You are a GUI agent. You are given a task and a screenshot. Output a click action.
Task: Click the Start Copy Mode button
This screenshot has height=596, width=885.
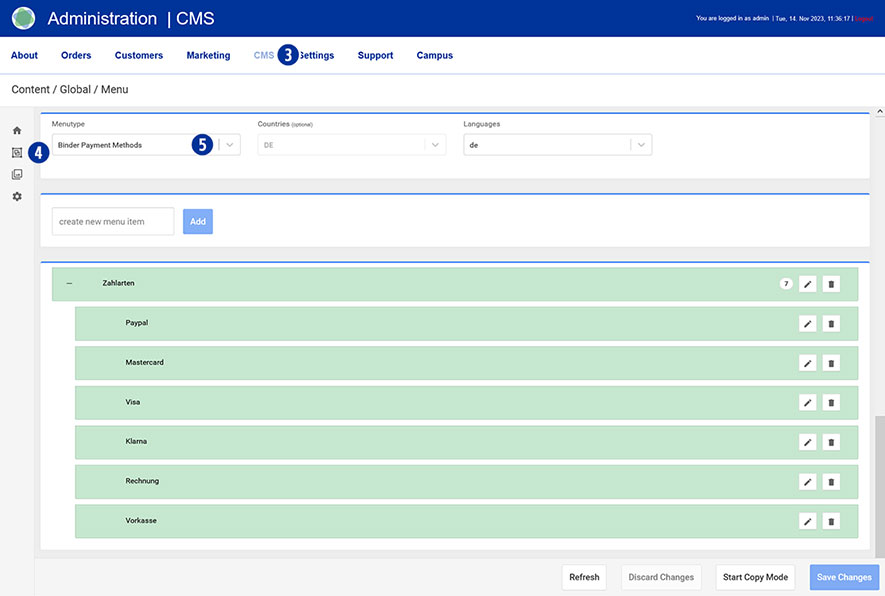755,577
